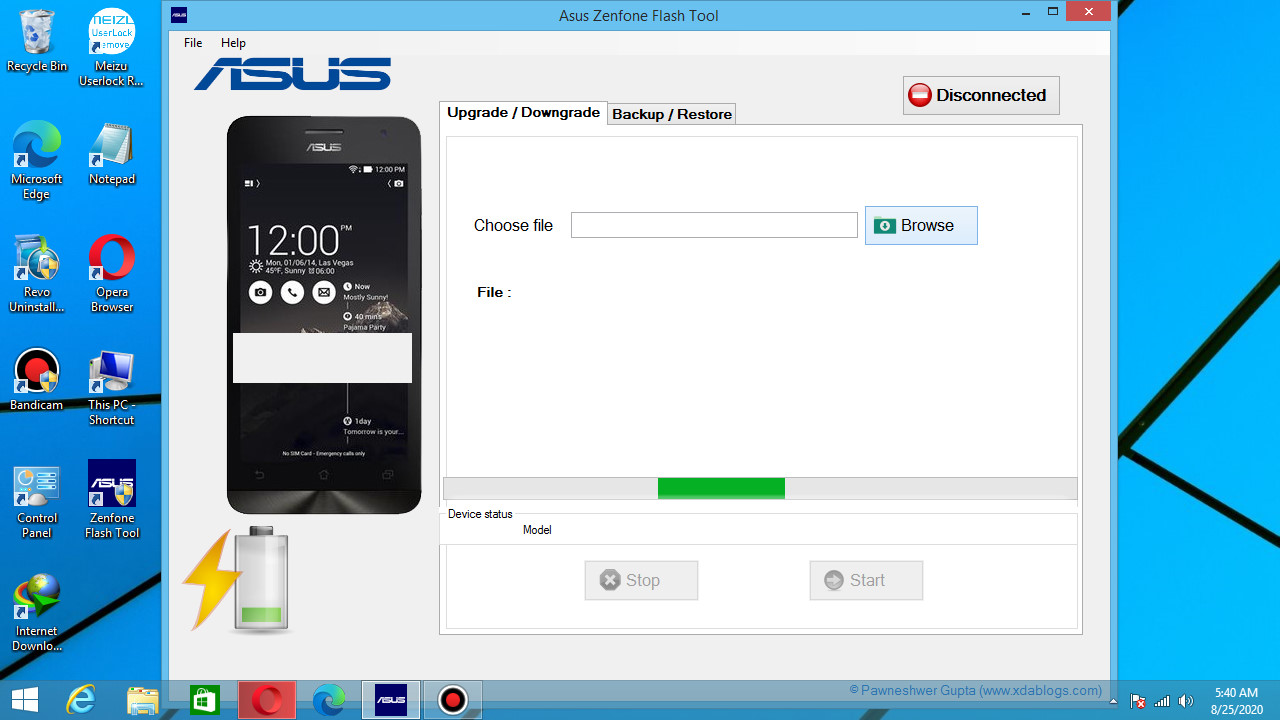Expand hidden icons in the system tray
Viewport: 1280px width, 720px height.
tap(1113, 701)
